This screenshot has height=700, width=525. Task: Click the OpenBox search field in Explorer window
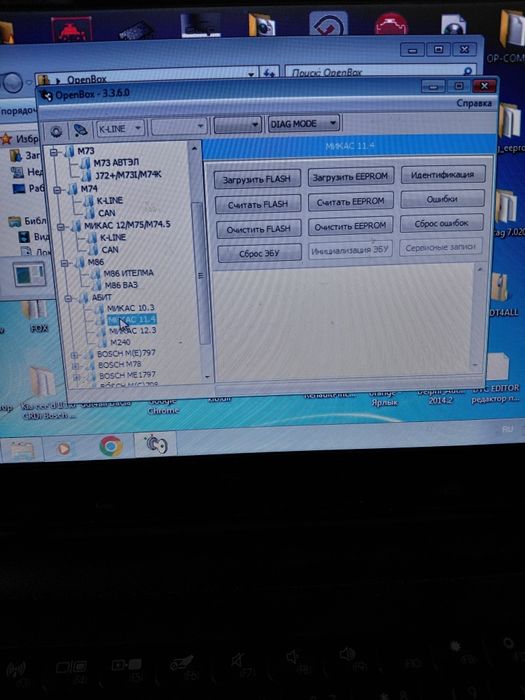click(x=379, y=72)
